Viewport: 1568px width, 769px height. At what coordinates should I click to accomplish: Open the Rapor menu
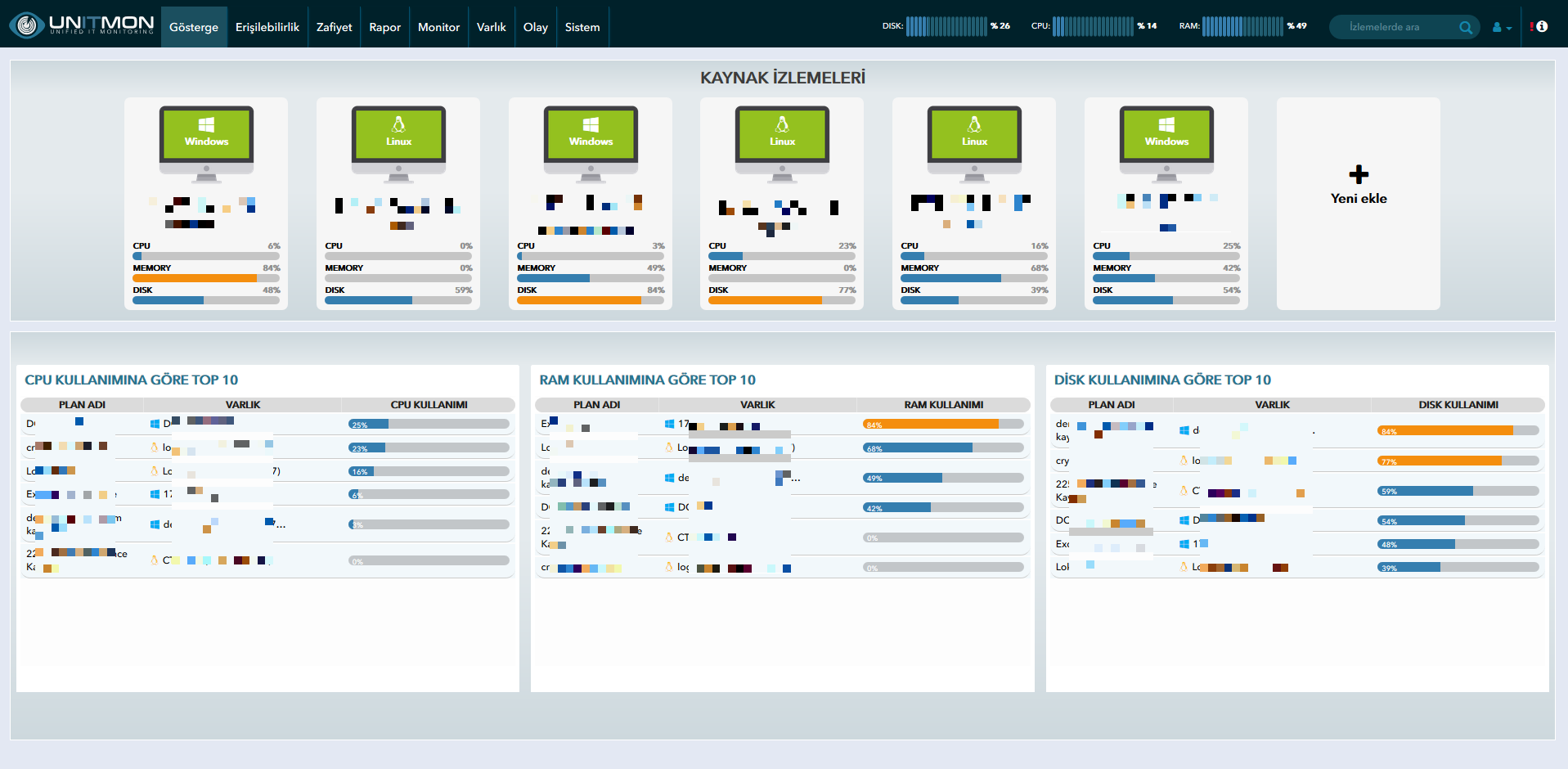click(385, 27)
